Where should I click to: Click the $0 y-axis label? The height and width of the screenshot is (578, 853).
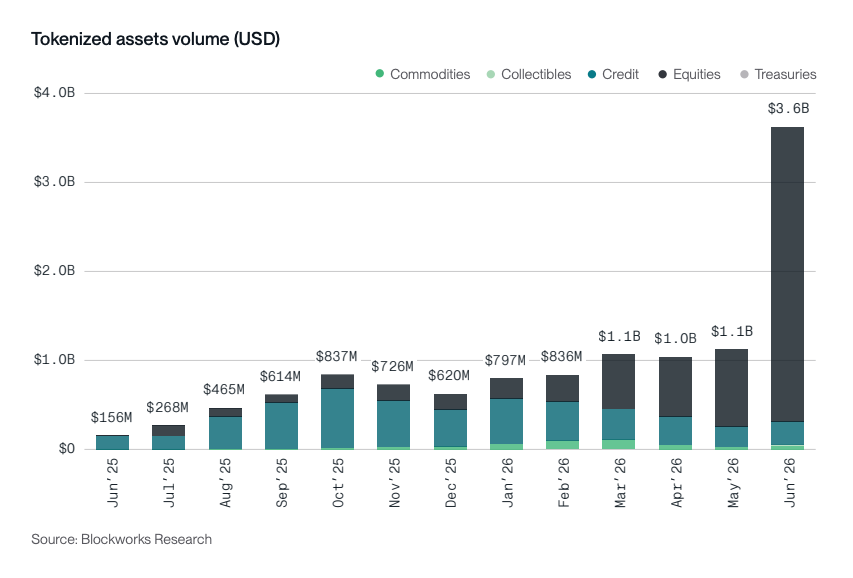pyautogui.click(x=67, y=449)
